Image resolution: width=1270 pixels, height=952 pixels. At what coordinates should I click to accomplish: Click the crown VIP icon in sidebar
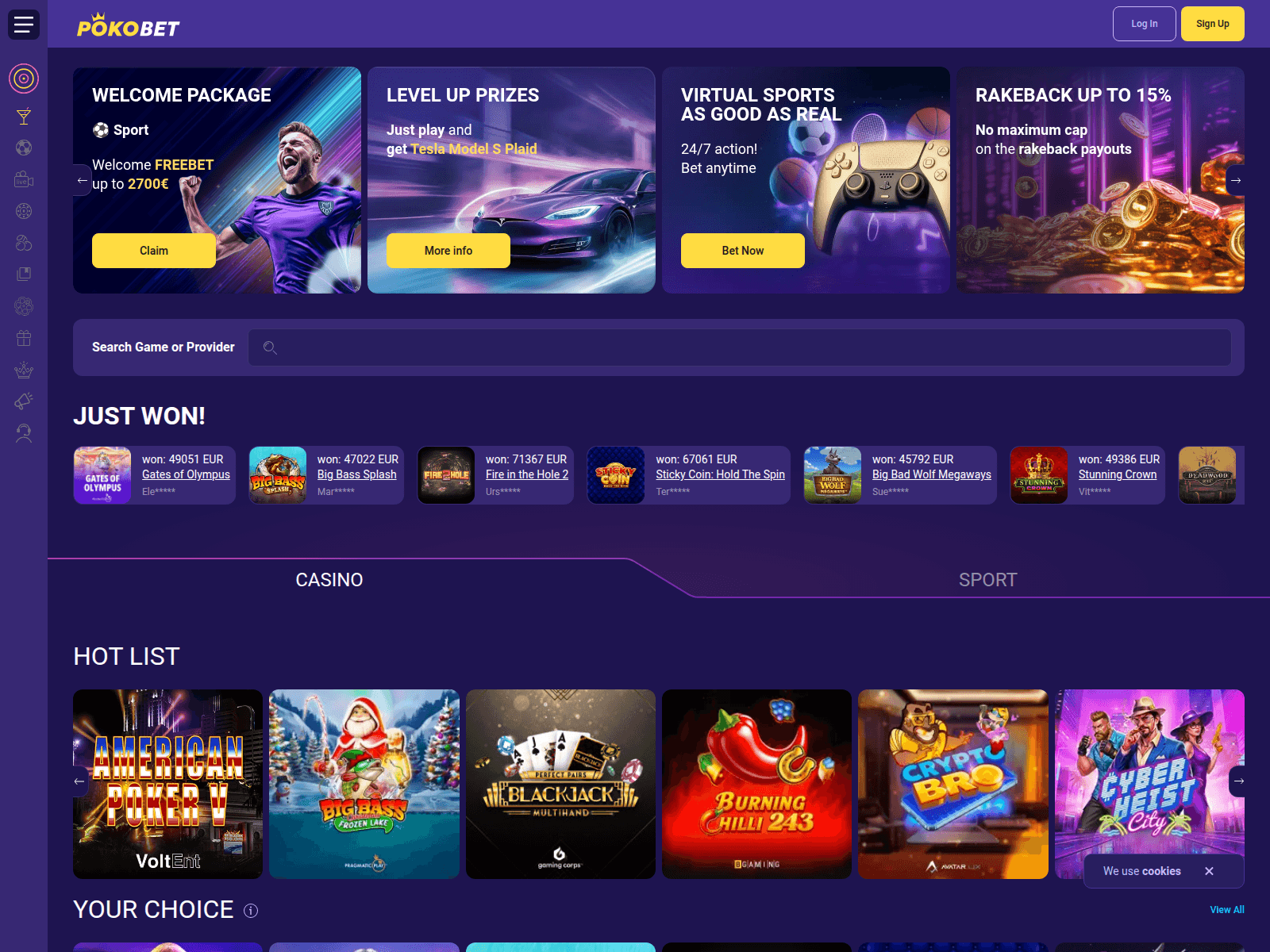24,370
